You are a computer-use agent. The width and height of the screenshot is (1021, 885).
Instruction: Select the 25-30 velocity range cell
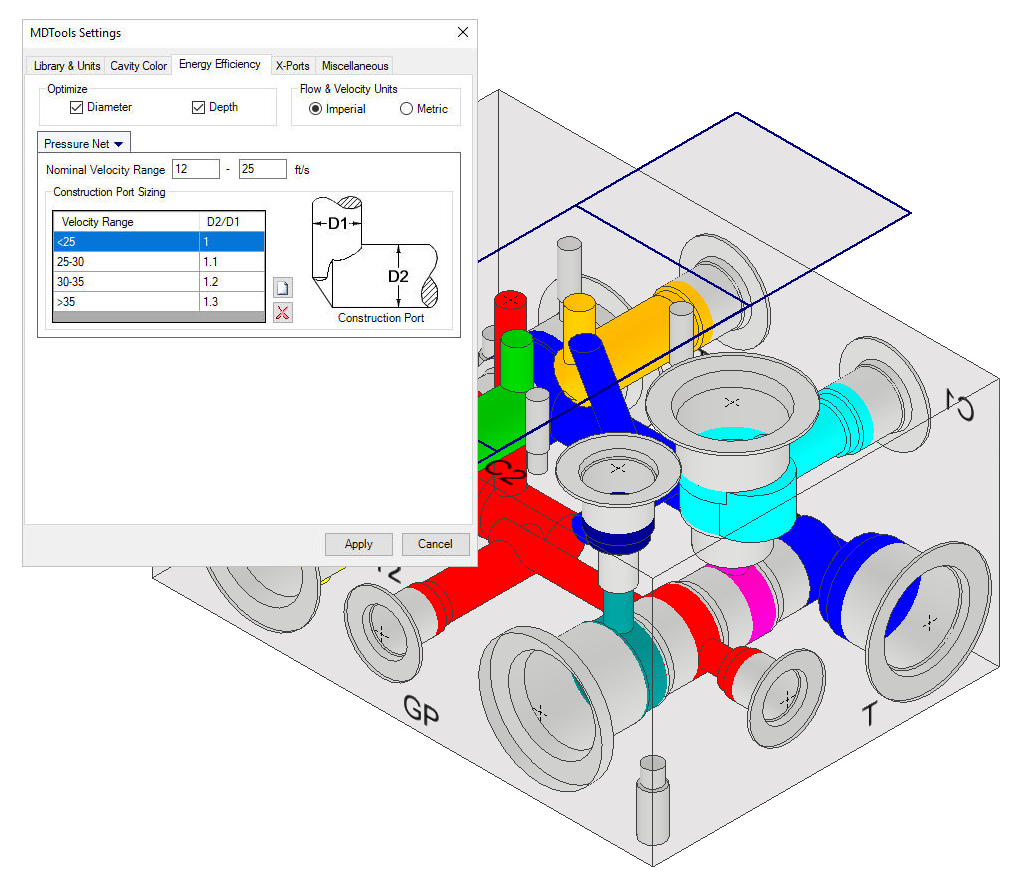click(126, 262)
